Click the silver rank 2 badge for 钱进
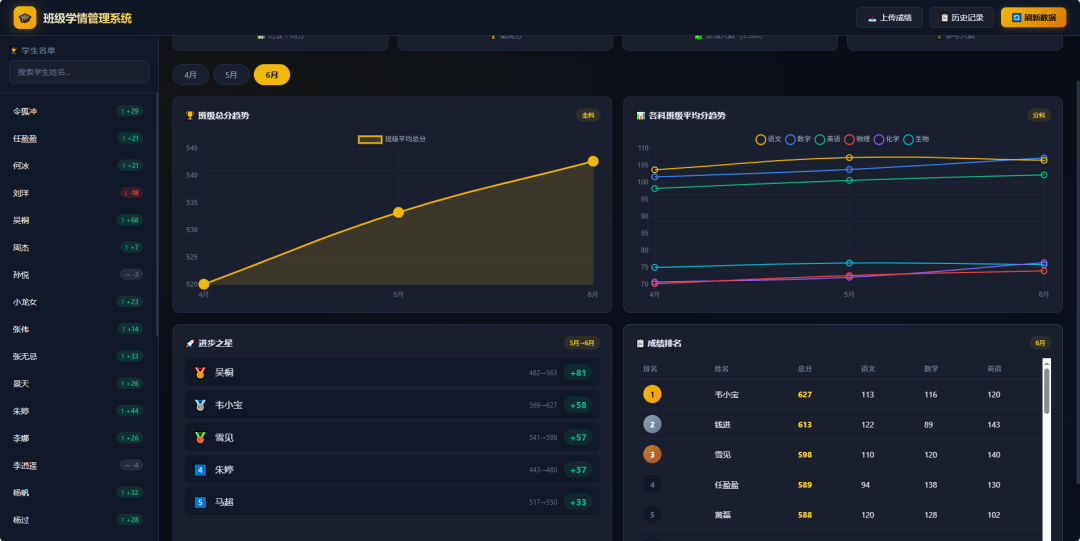This screenshot has width=1080, height=541. coord(652,425)
